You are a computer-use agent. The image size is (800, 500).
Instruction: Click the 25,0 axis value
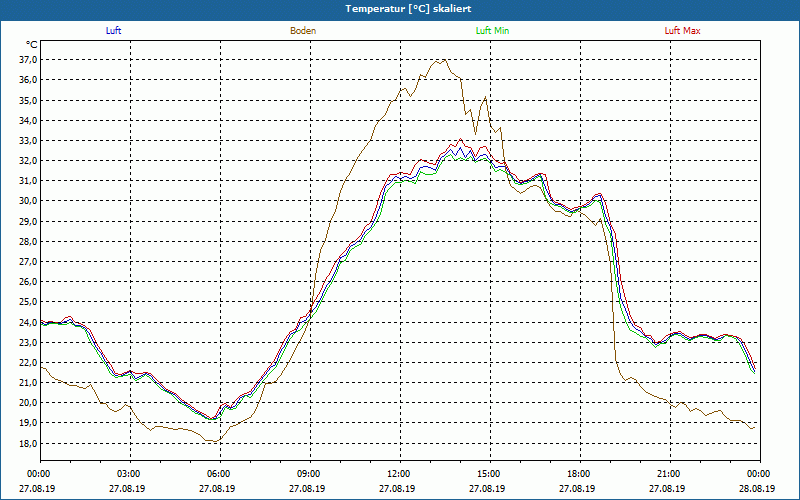coord(28,302)
